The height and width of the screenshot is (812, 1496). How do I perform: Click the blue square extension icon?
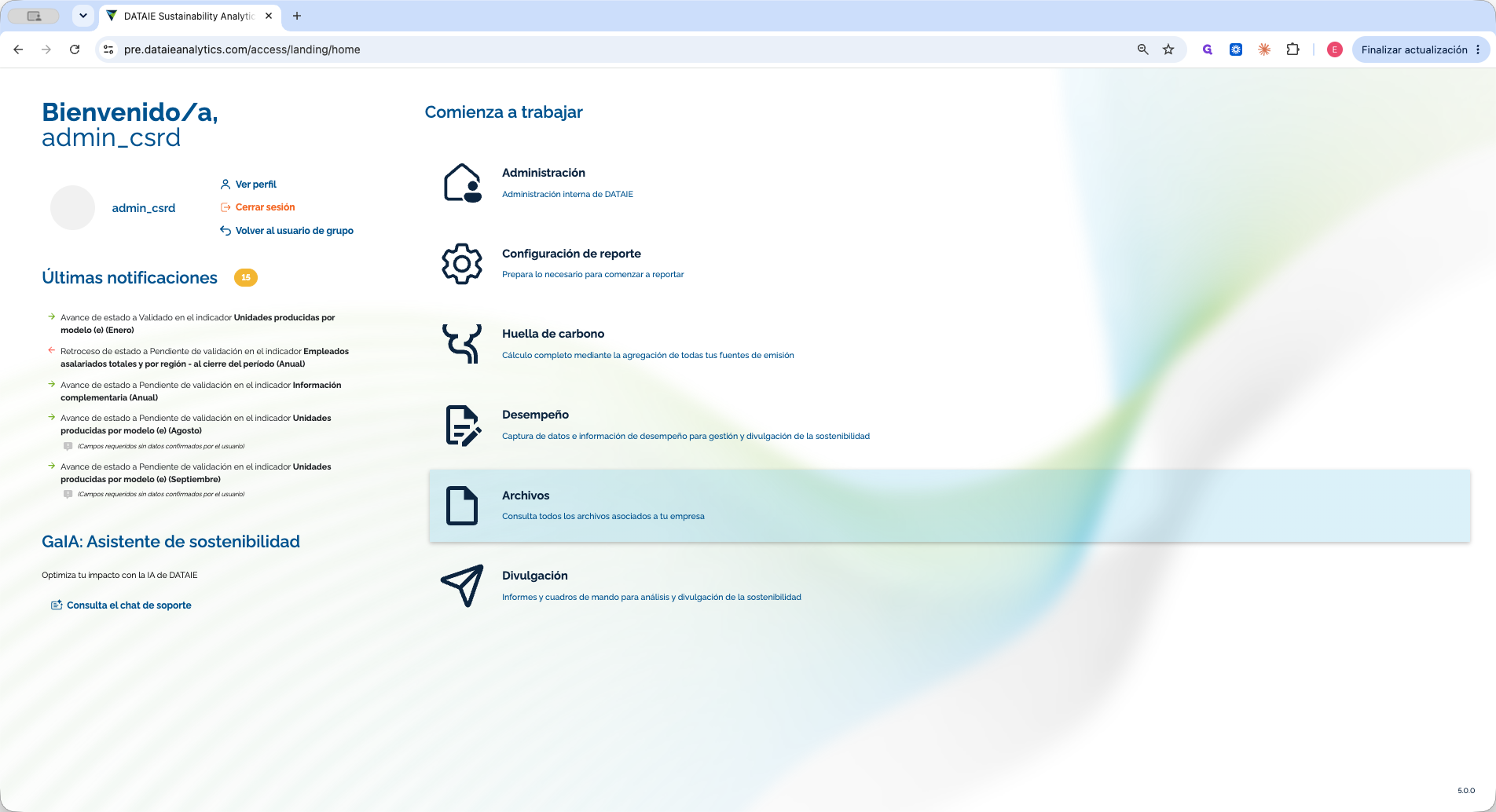(1236, 49)
